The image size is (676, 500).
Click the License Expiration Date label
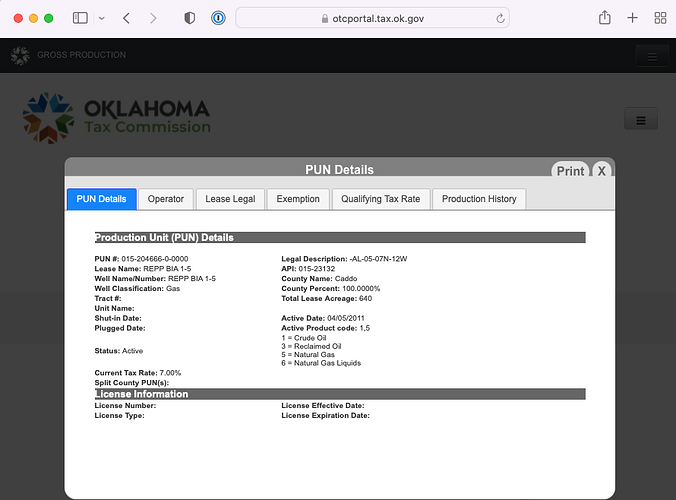point(325,416)
